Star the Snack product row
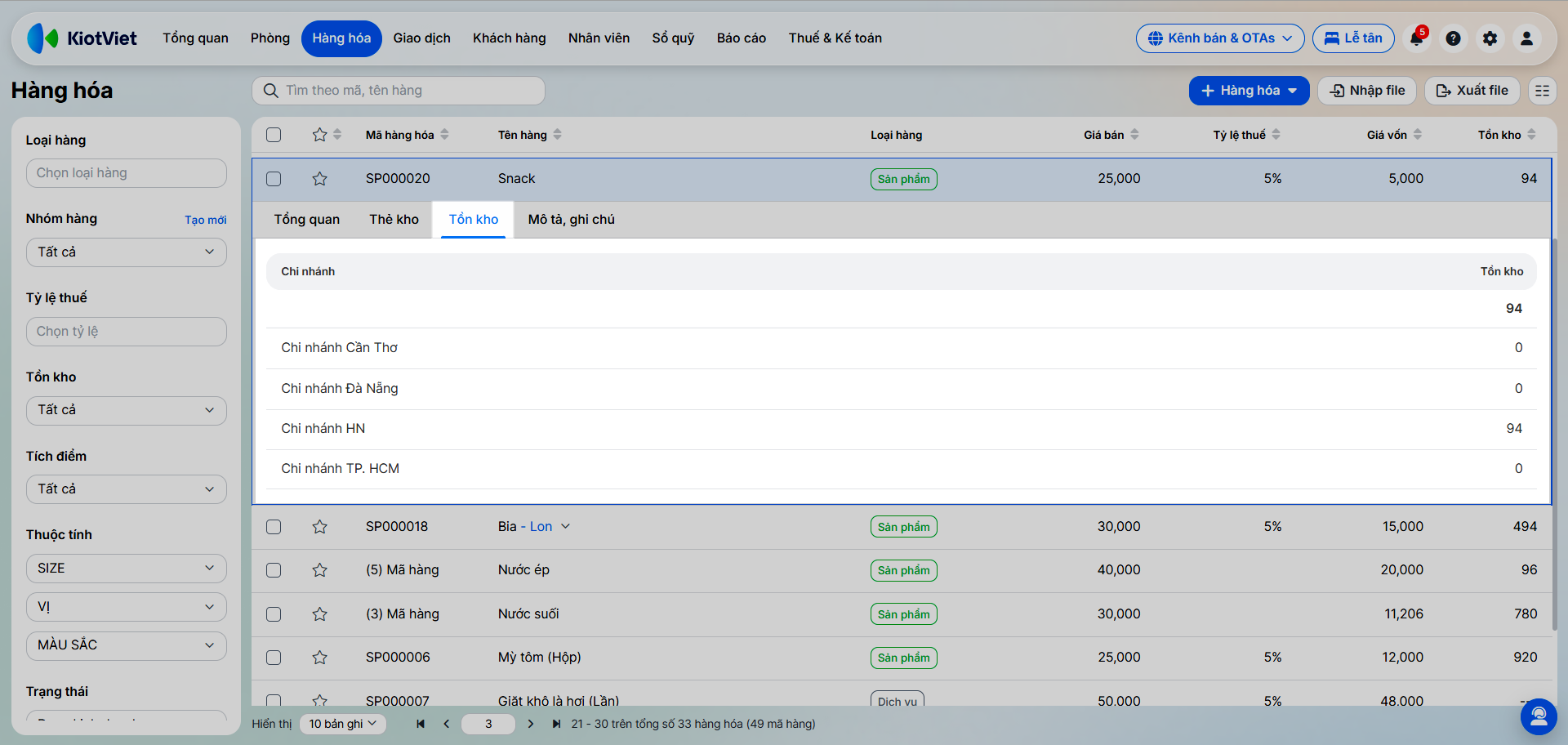Image resolution: width=1568 pixels, height=745 pixels. tap(319, 179)
